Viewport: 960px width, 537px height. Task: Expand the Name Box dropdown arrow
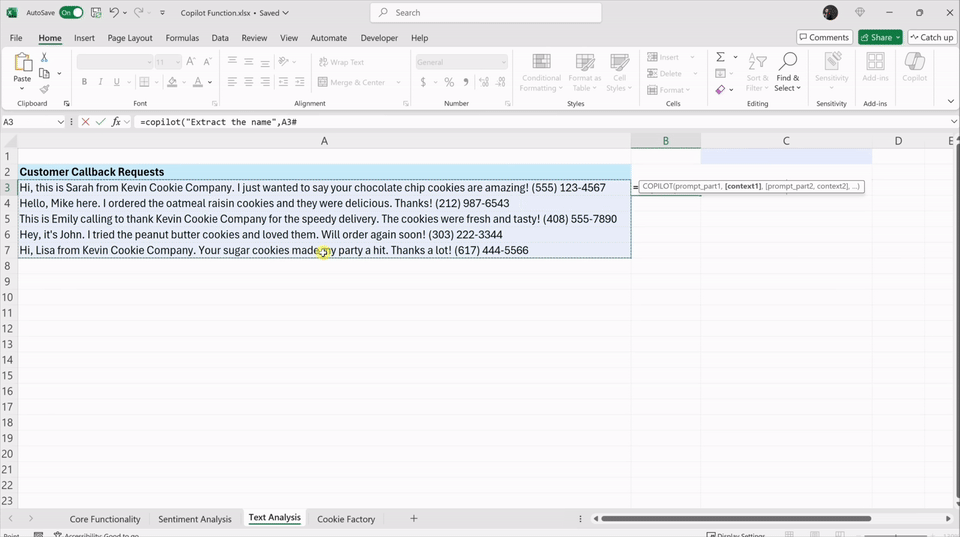pos(61,122)
